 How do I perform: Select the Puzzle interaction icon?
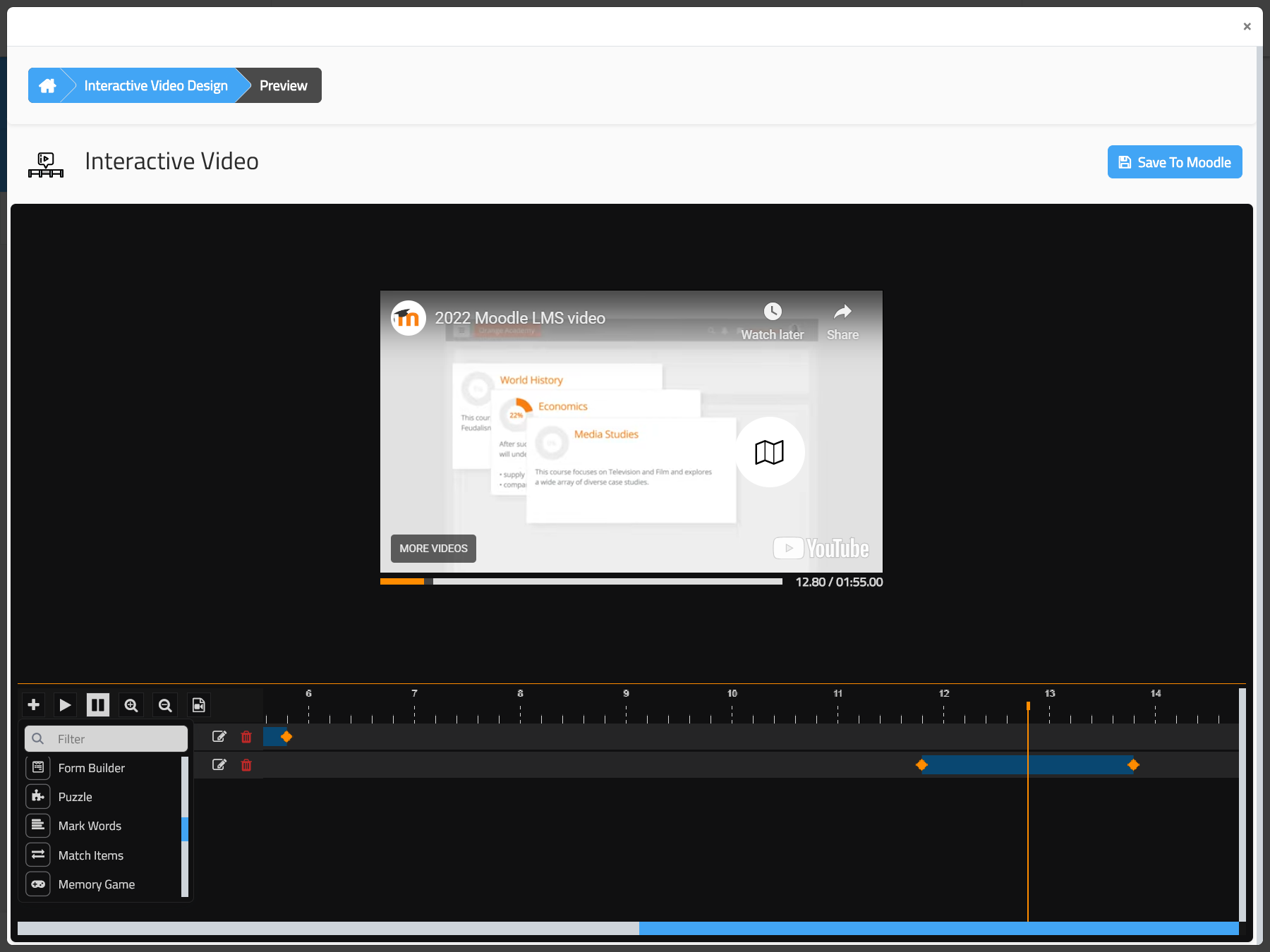pyautogui.click(x=38, y=796)
